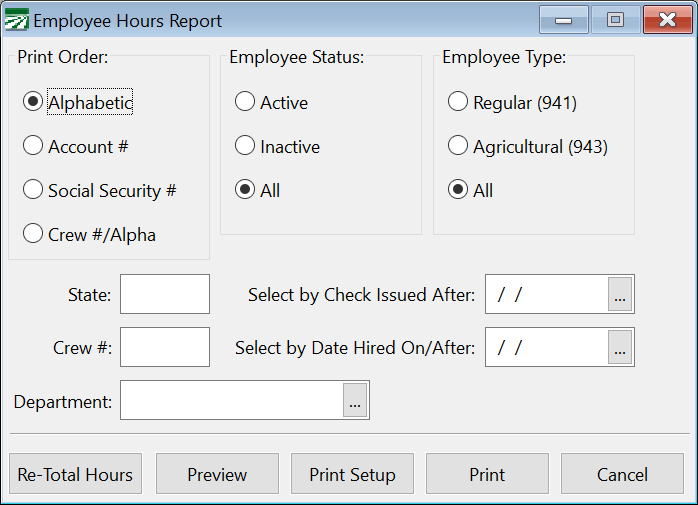Select Social Security # print order
Viewport: 698px width, 505px height.
point(33,190)
